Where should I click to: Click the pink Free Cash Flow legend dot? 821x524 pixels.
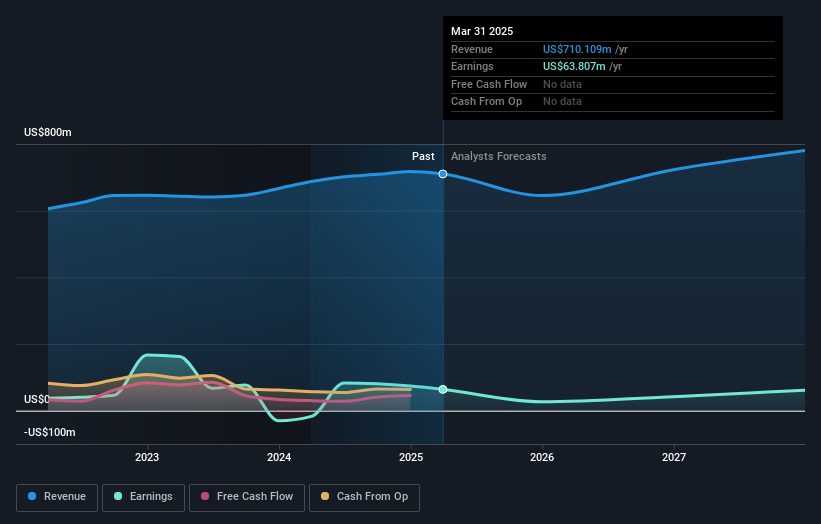(205, 496)
